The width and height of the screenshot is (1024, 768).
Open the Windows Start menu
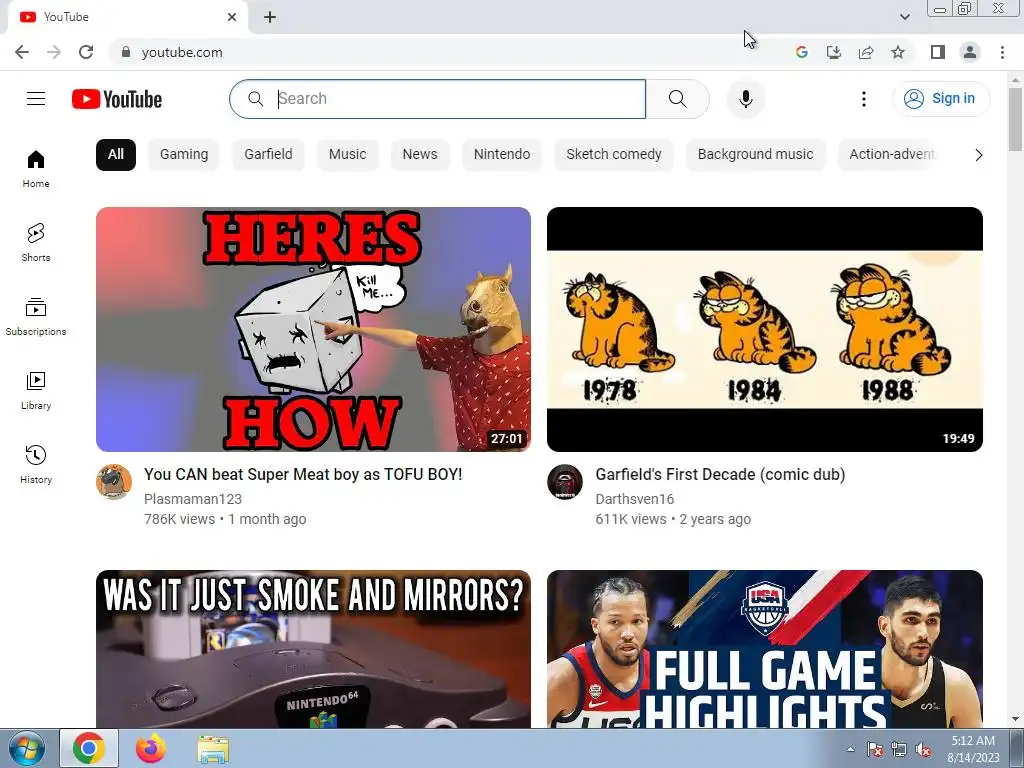(x=26, y=749)
